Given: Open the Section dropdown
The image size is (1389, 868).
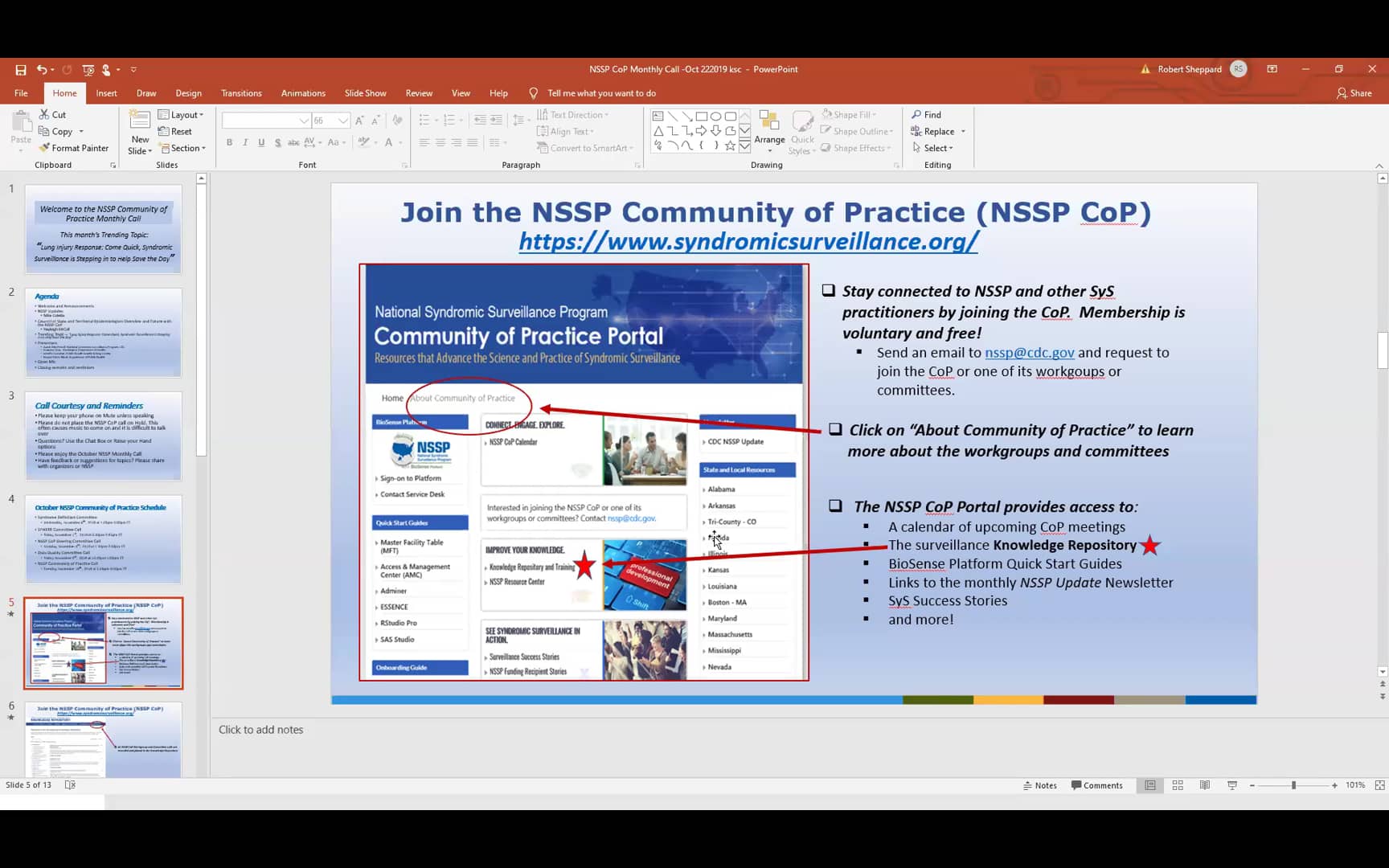Looking at the screenshot, I should click(x=182, y=148).
